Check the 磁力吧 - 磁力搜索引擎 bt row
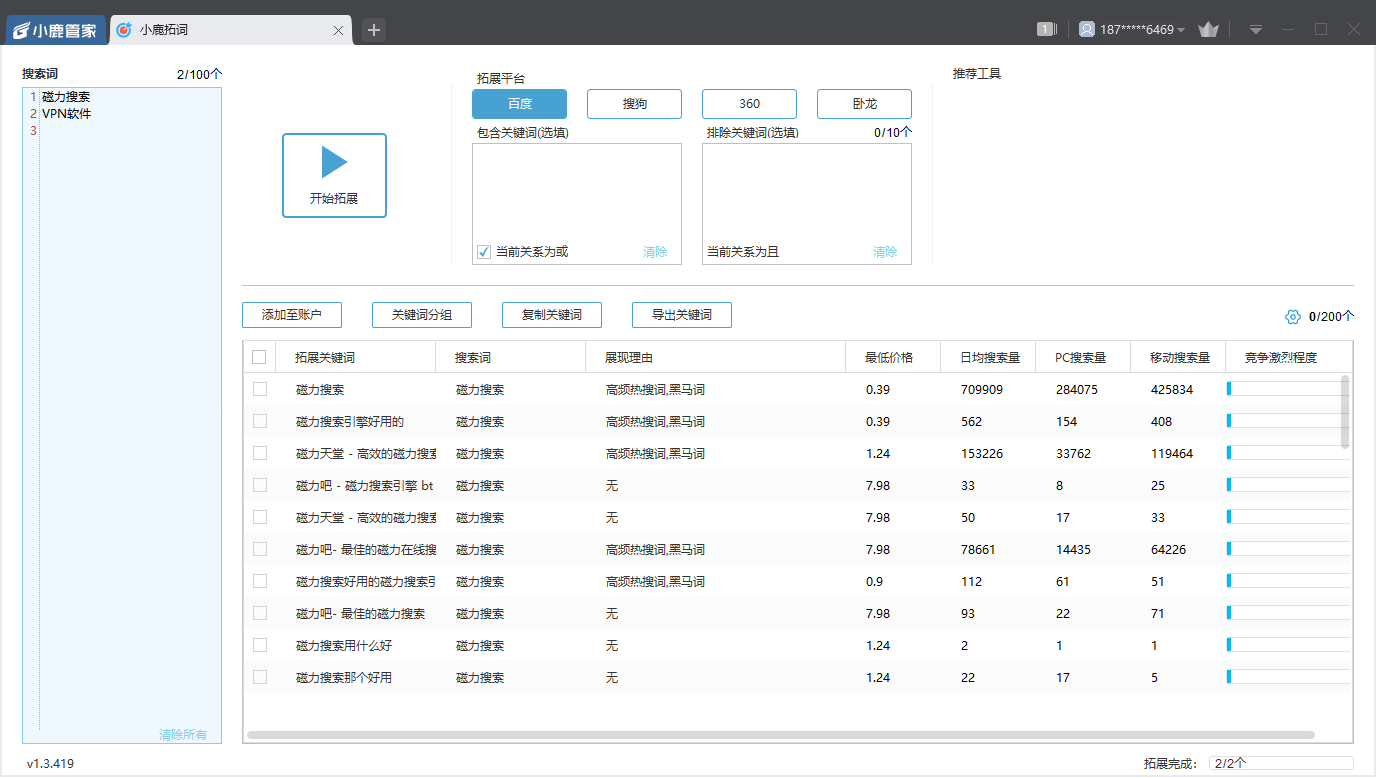Screen dimensions: 1376x778 pyautogui.click(x=260, y=485)
